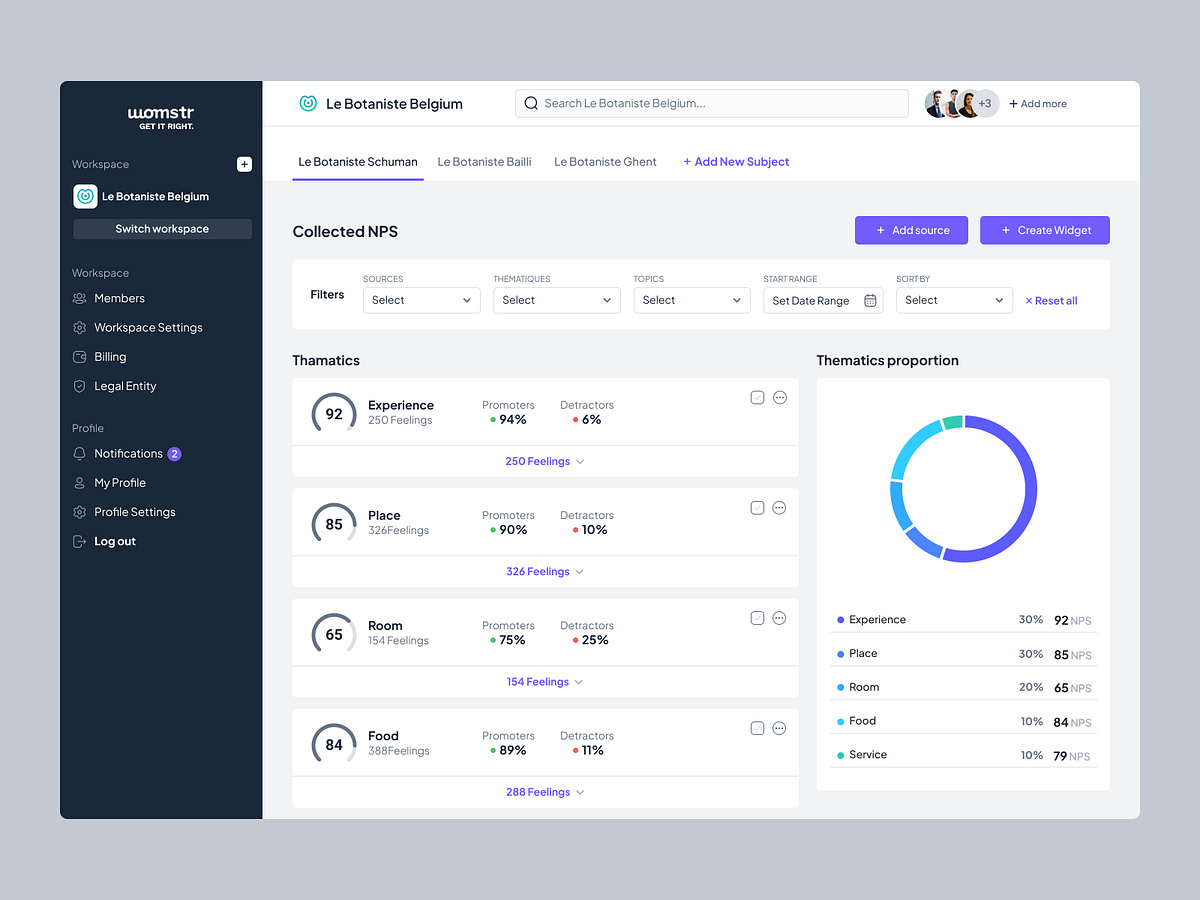The image size is (1200, 900).
Task: Click the My Profile person icon
Action: tap(79, 483)
